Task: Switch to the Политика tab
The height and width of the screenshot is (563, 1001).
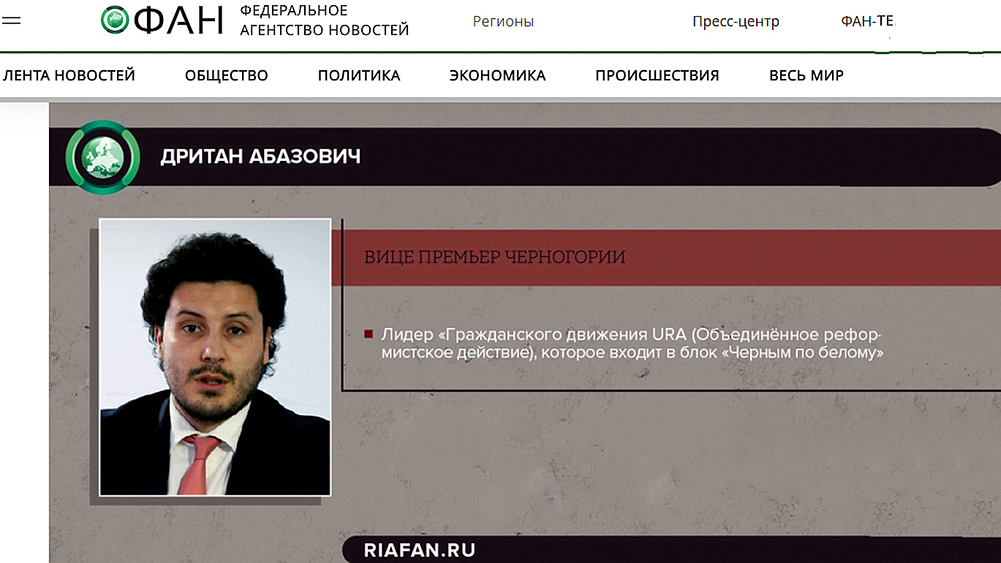Action: tap(359, 75)
